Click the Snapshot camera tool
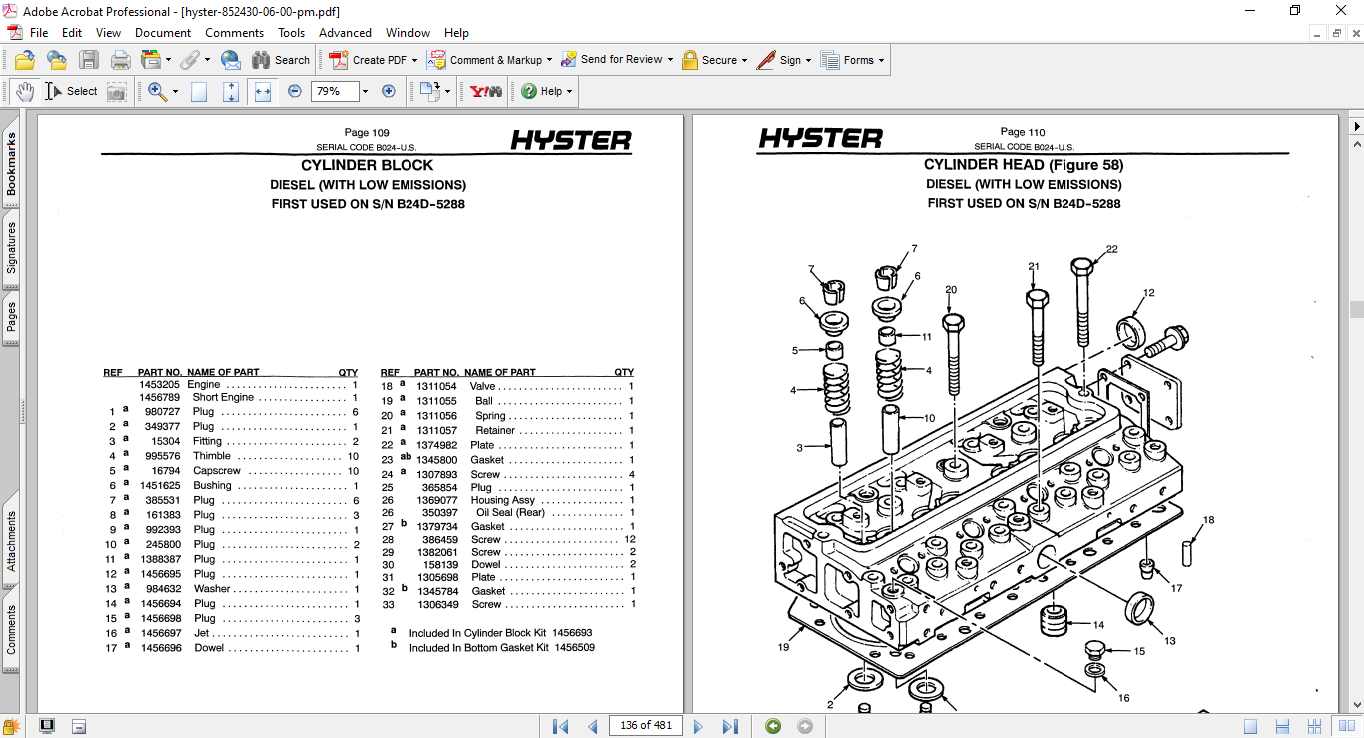This screenshot has width=1364, height=738. pos(117,91)
